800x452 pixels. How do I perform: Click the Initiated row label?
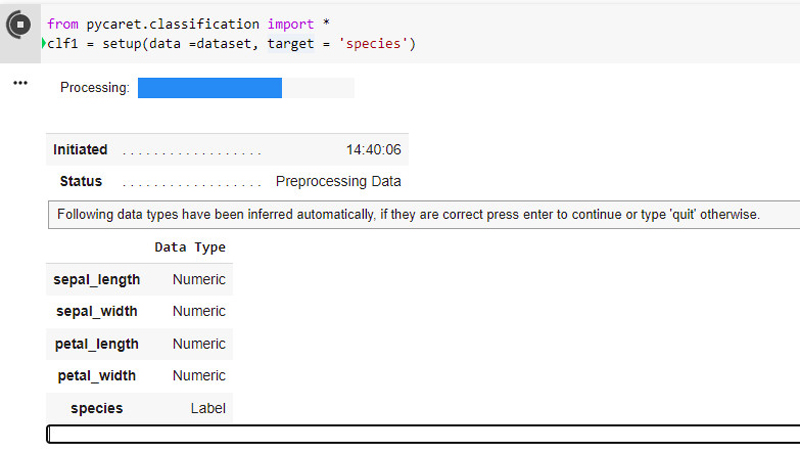click(x=80, y=150)
